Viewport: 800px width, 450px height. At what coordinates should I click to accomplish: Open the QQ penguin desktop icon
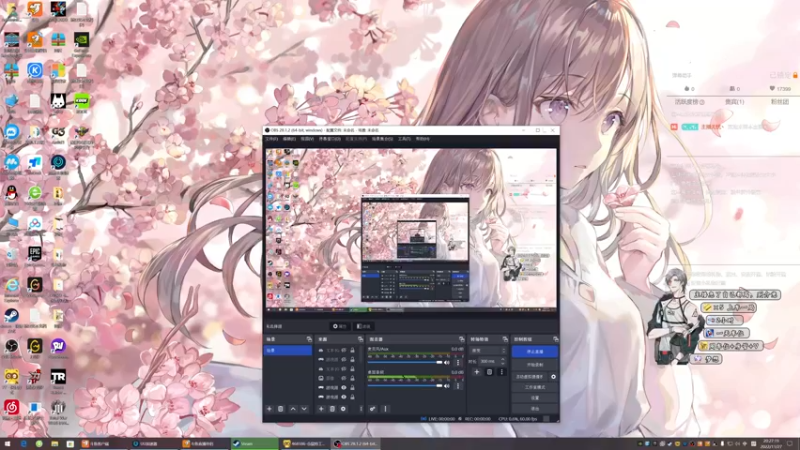pyautogui.click(x=11, y=194)
